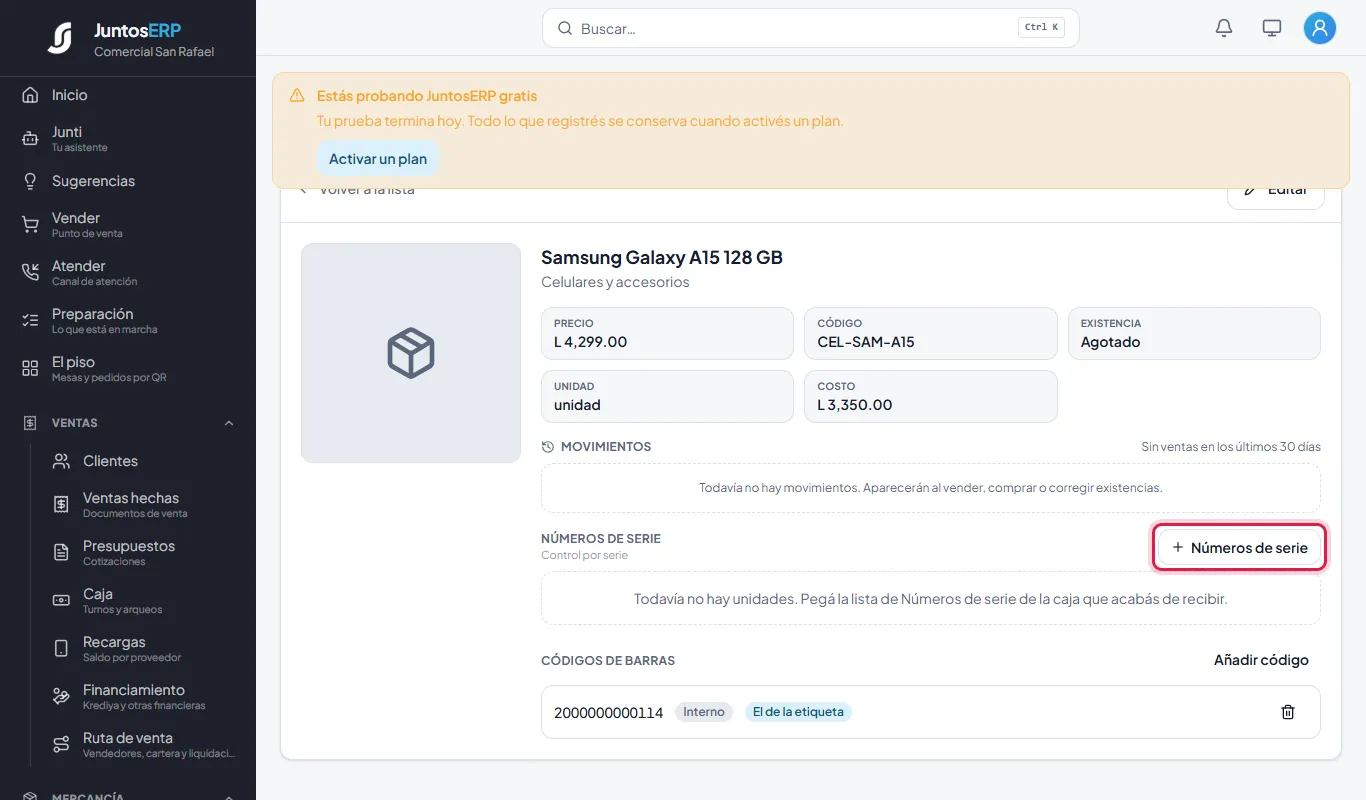This screenshot has height=800, width=1366.
Task: Click the price value L 4,299.00
Action: (590, 342)
